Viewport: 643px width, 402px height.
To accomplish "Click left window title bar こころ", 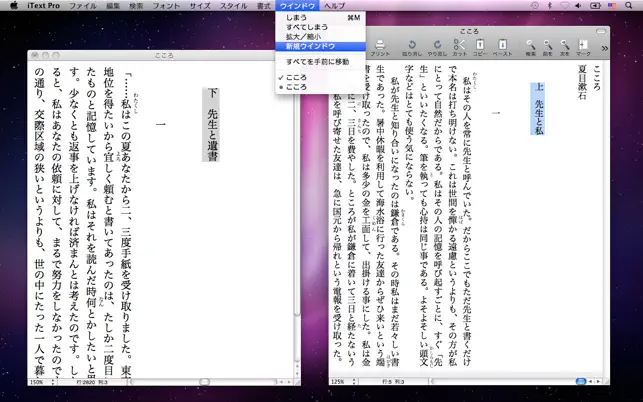I will point(164,55).
